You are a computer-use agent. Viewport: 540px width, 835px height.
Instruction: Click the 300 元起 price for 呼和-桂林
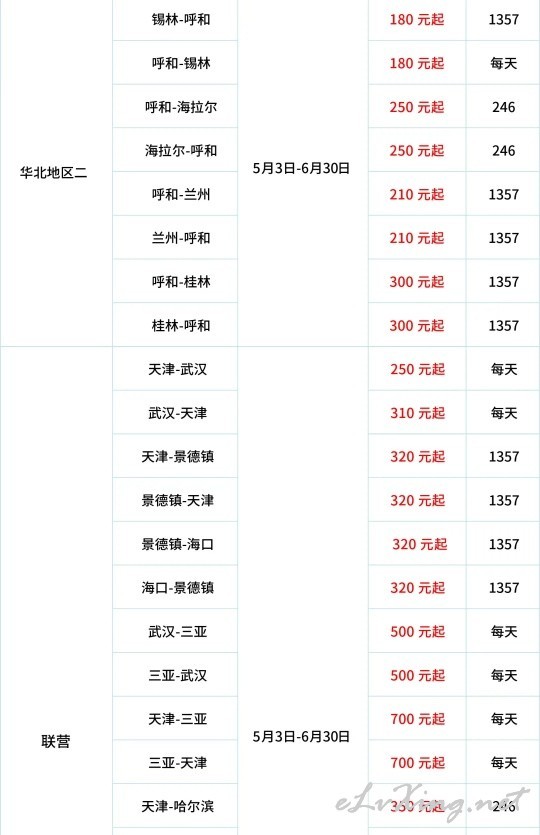pyautogui.click(x=417, y=282)
